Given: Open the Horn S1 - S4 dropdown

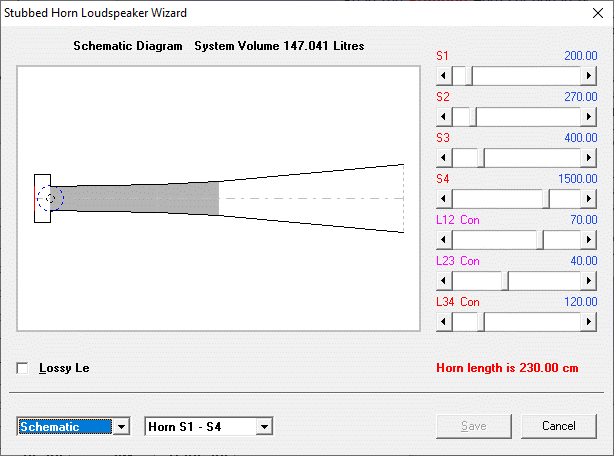Looking at the screenshot, I should coord(264,427).
